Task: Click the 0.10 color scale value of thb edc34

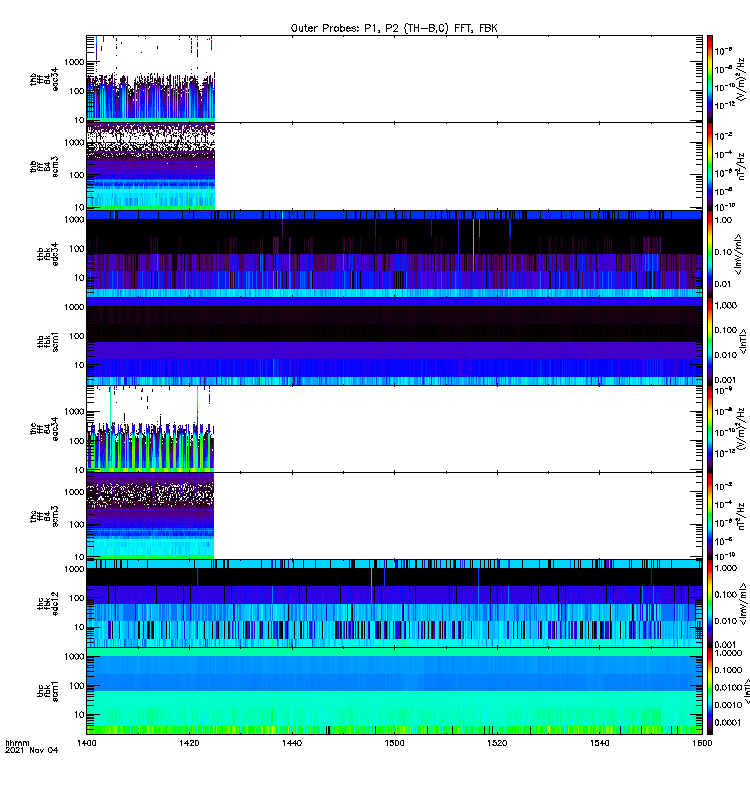Action: [x=723, y=252]
